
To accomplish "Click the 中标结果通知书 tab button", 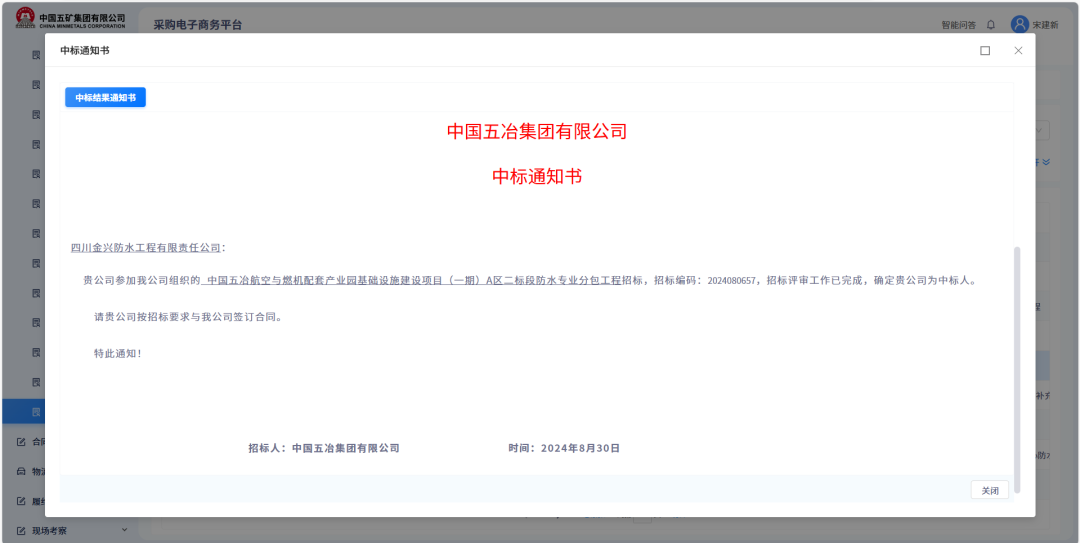I will point(105,97).
